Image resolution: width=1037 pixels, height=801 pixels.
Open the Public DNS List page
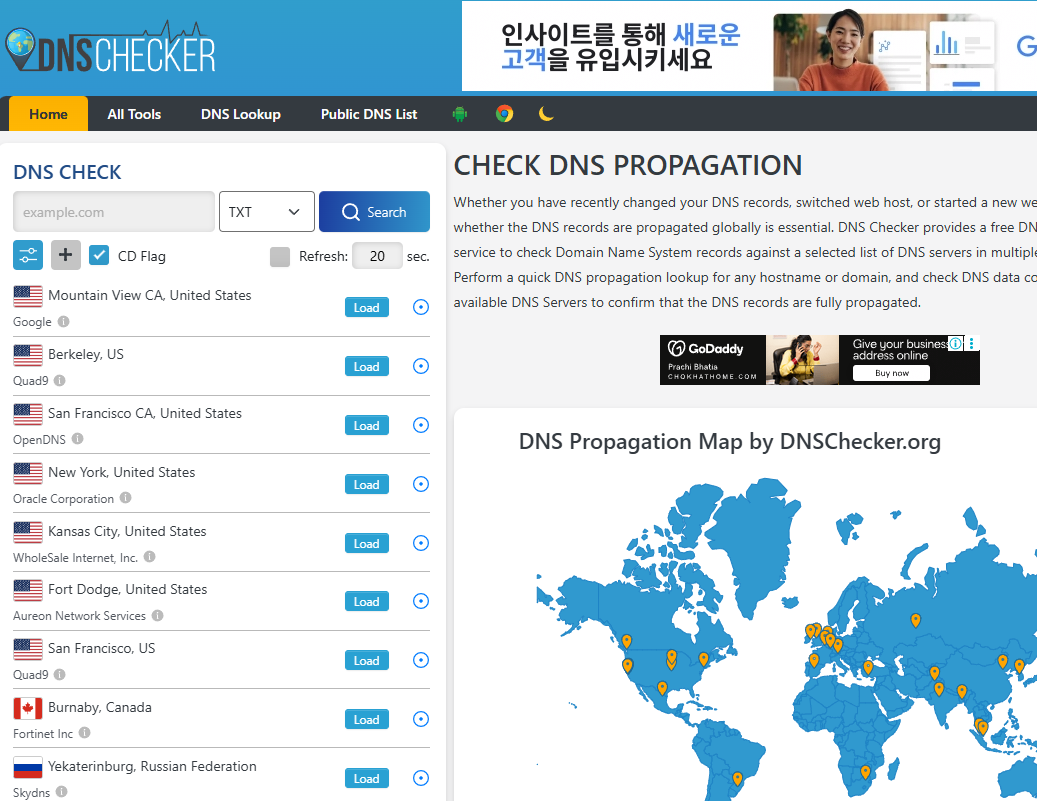(369, 114)
